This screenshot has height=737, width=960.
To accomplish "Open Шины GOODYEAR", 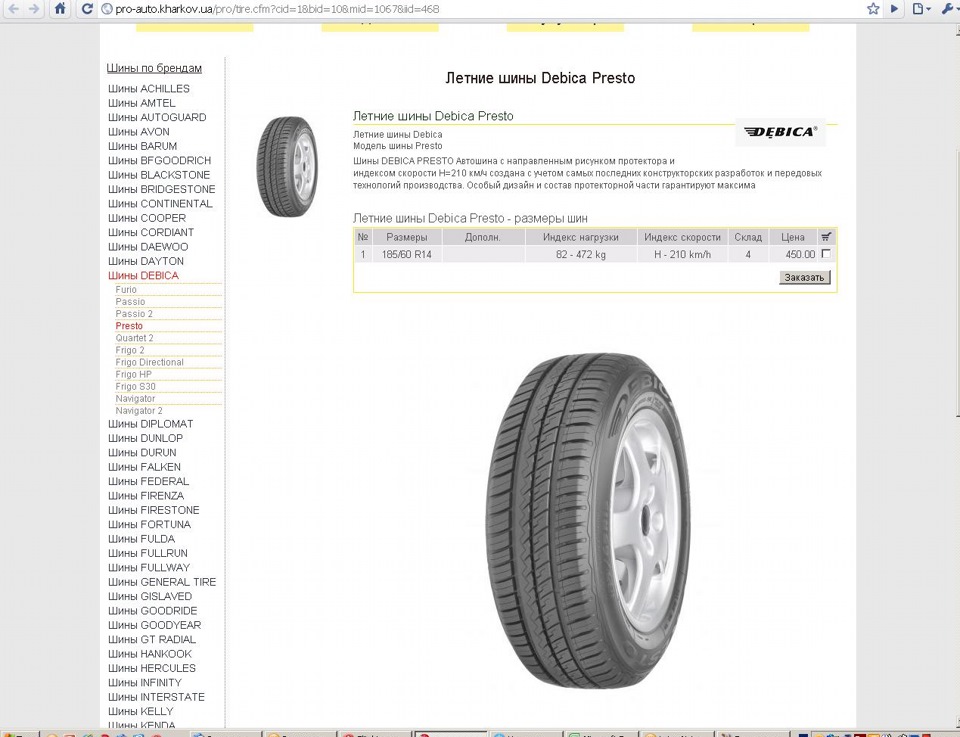I will coord(154,625).
